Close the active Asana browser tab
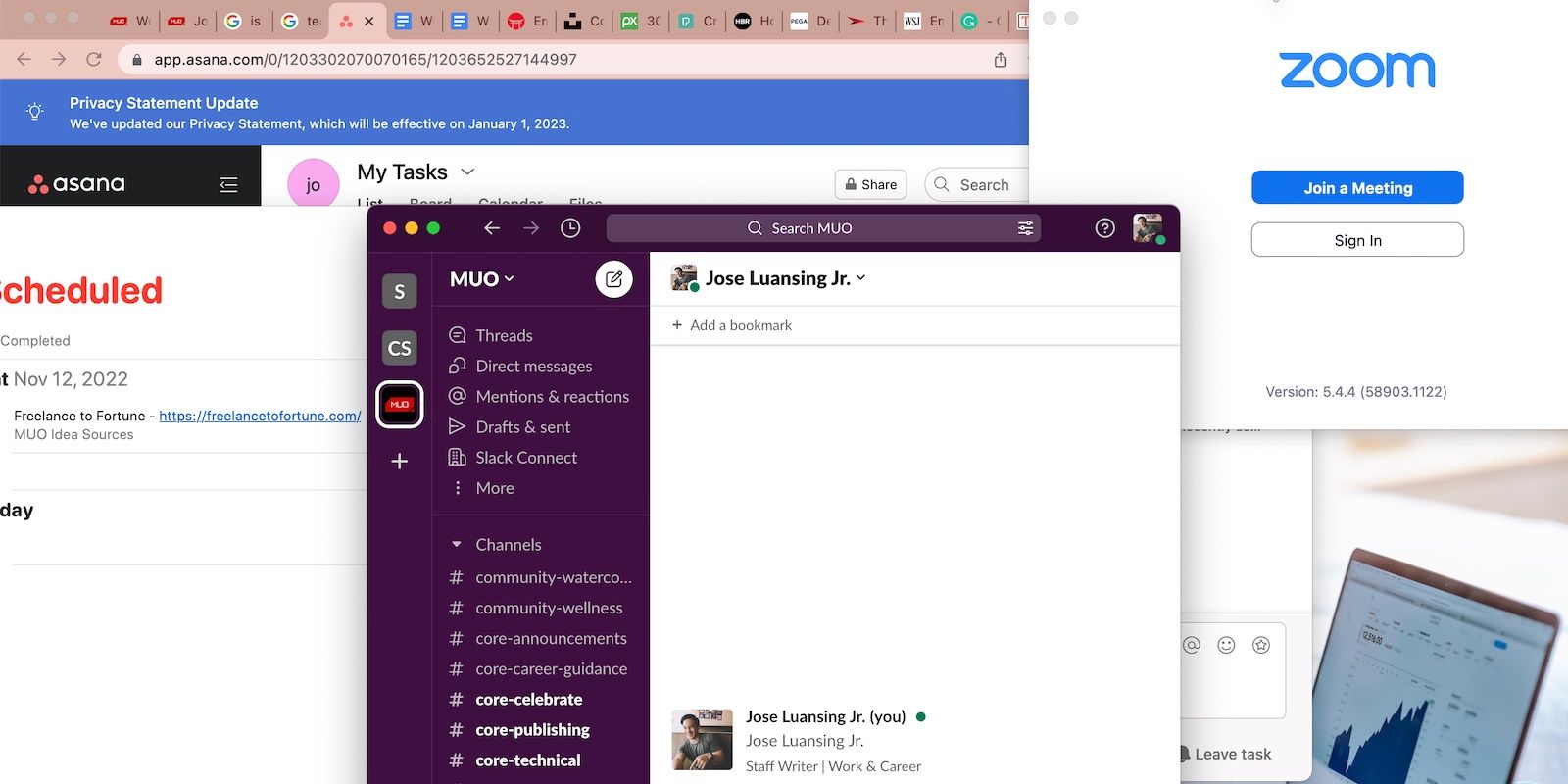Image resolution: width=1568 pixels, height=784 pixels. point(368,21)
